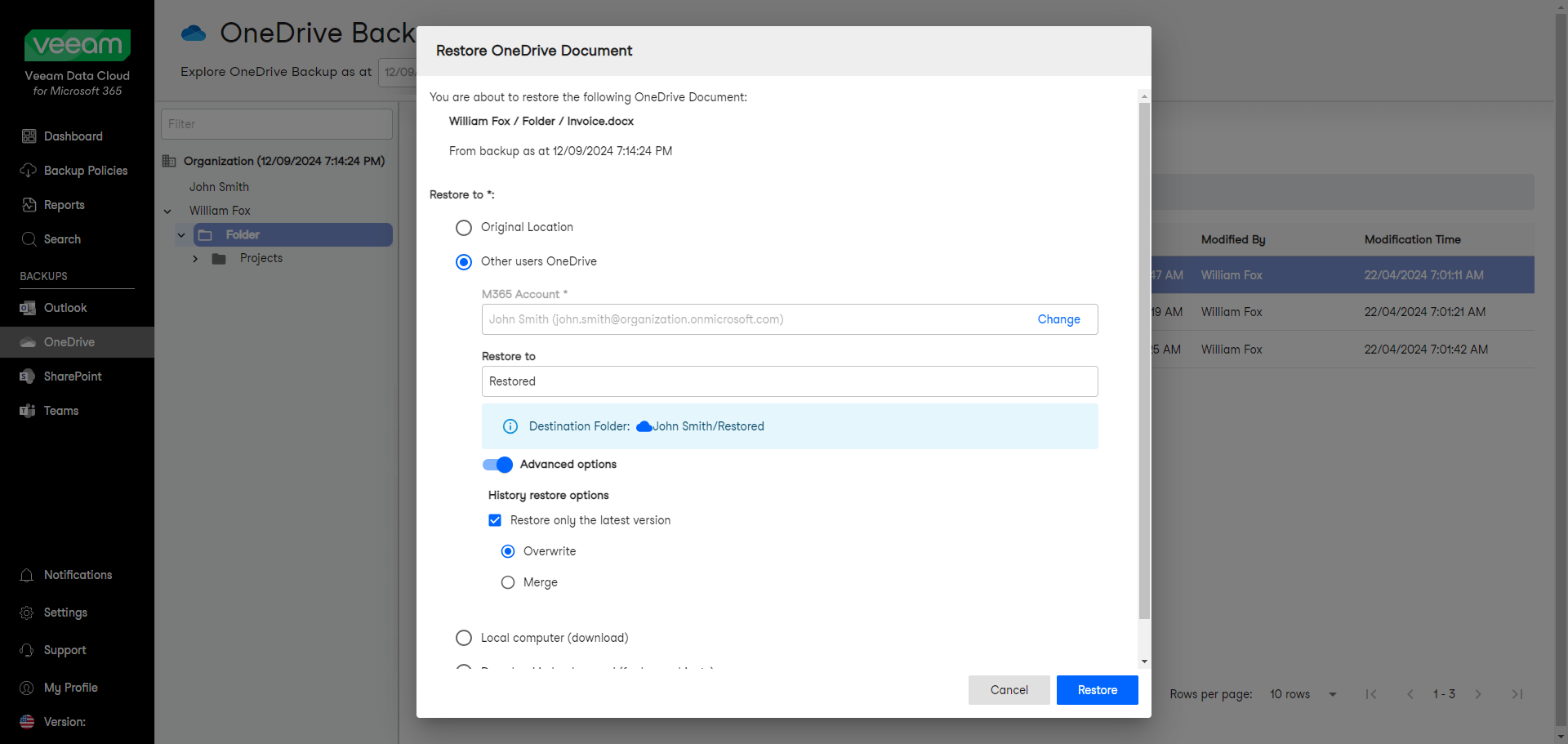Choose Local computer (download) option
This screenshot has width=1568, height=744.
[x=464, y=638]
